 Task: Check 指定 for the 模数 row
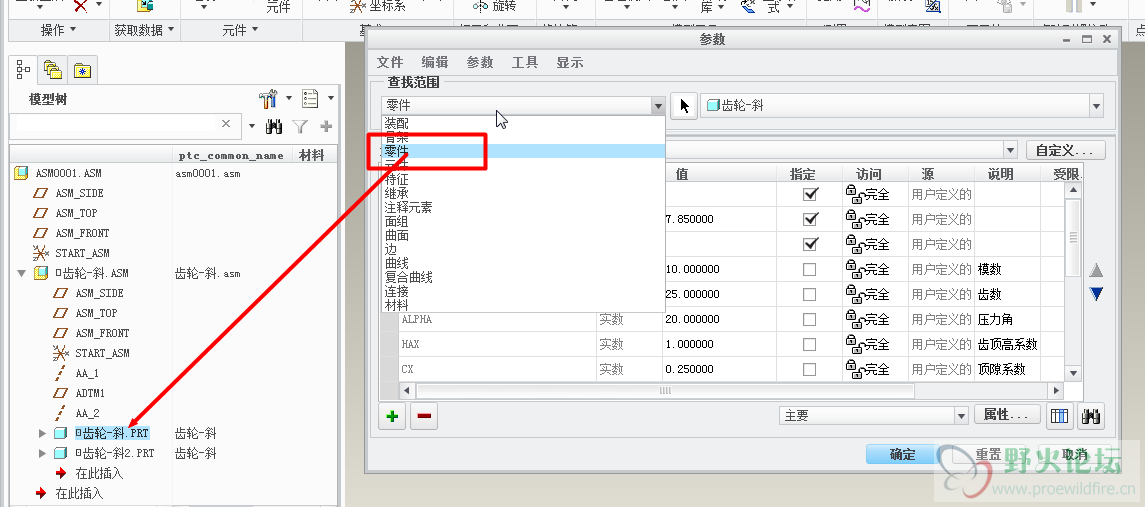coord(810,270)
